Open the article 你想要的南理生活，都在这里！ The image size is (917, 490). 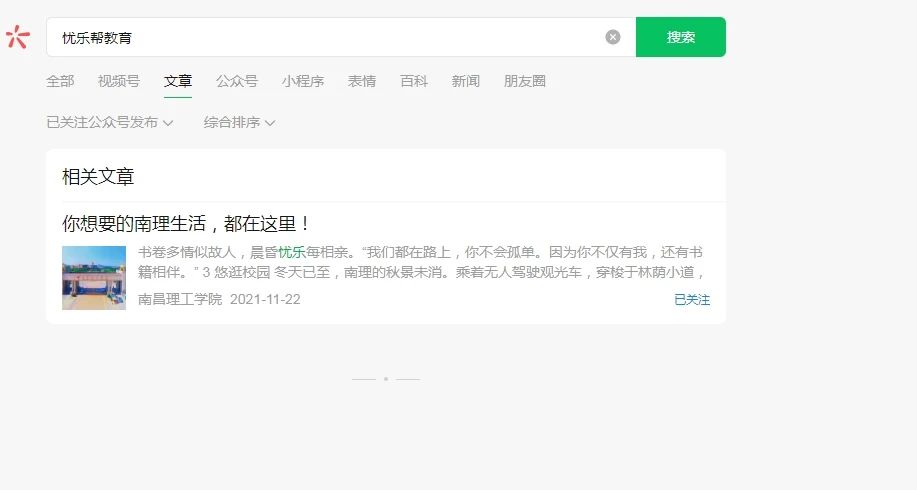(185, 223)
